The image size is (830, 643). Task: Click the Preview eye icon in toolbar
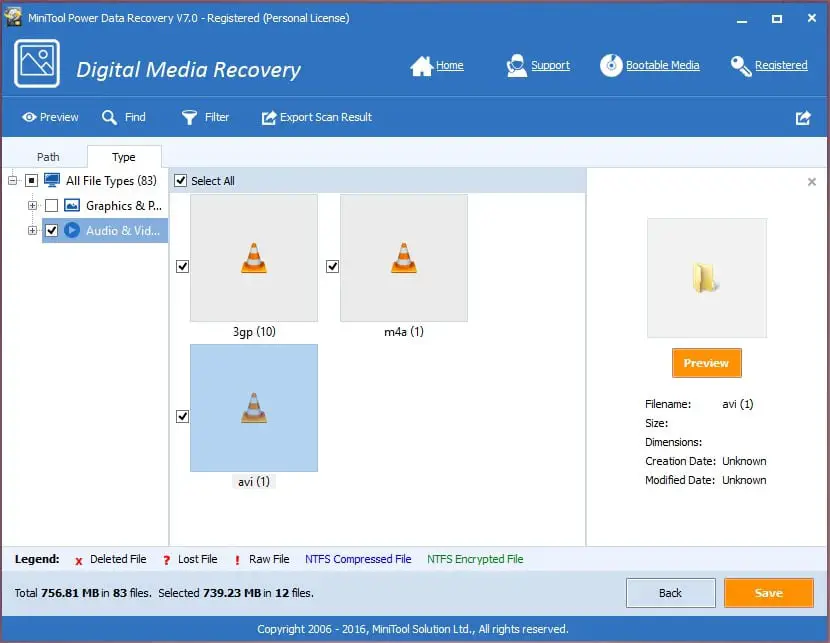tap(29, 117)
